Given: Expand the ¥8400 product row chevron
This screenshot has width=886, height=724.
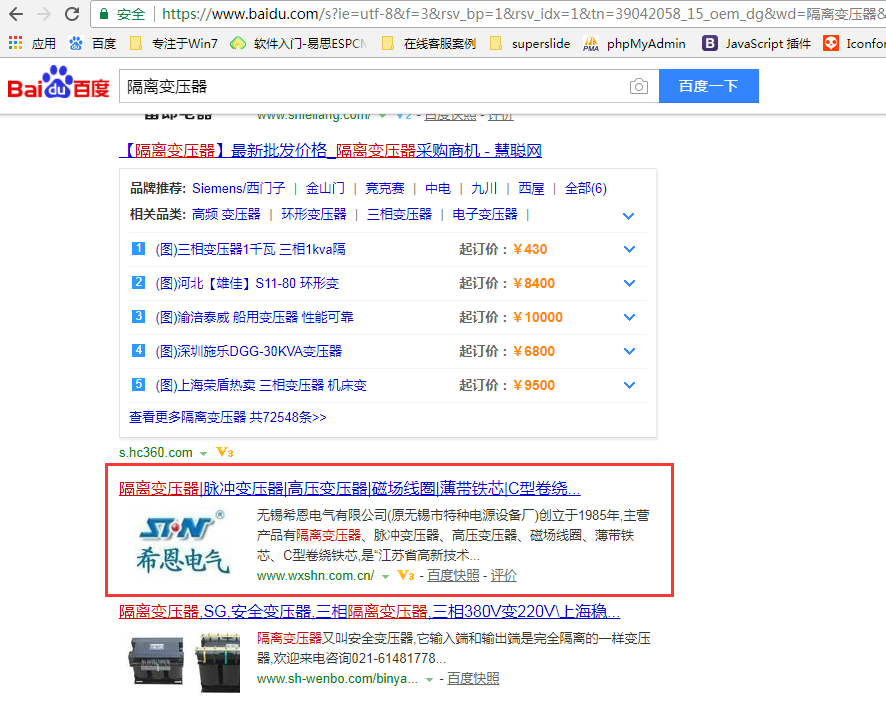Looking at the screenshot, I should pyautogui.click(x=629, y=283).
